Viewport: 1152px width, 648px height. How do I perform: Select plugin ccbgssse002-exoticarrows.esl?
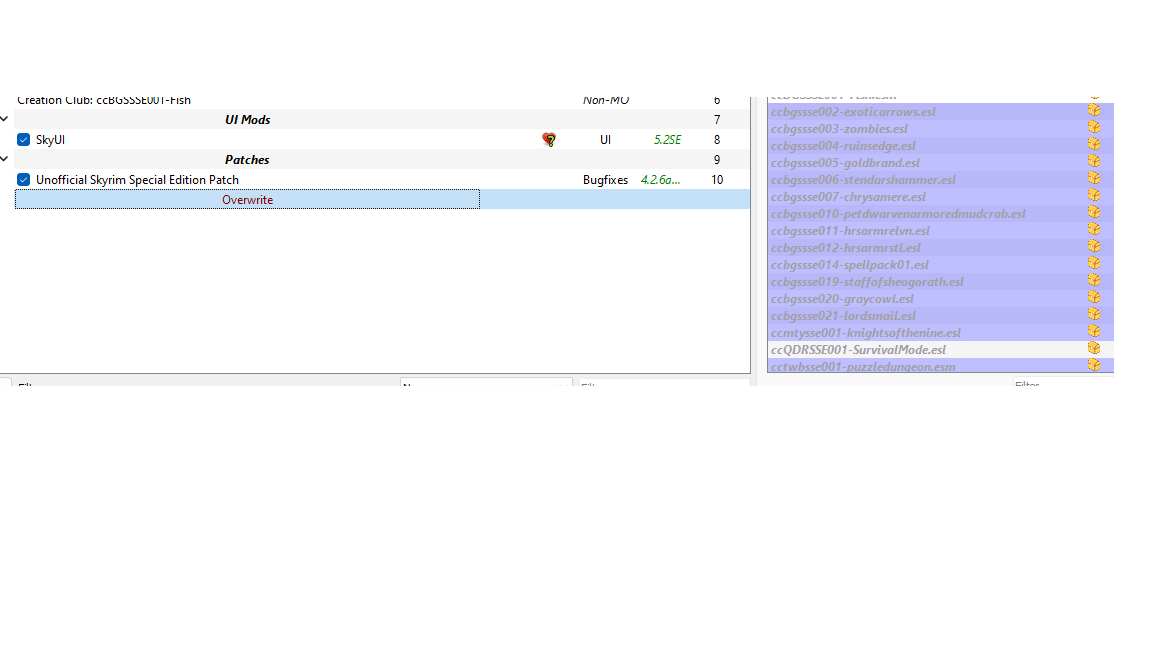point(853,112)
